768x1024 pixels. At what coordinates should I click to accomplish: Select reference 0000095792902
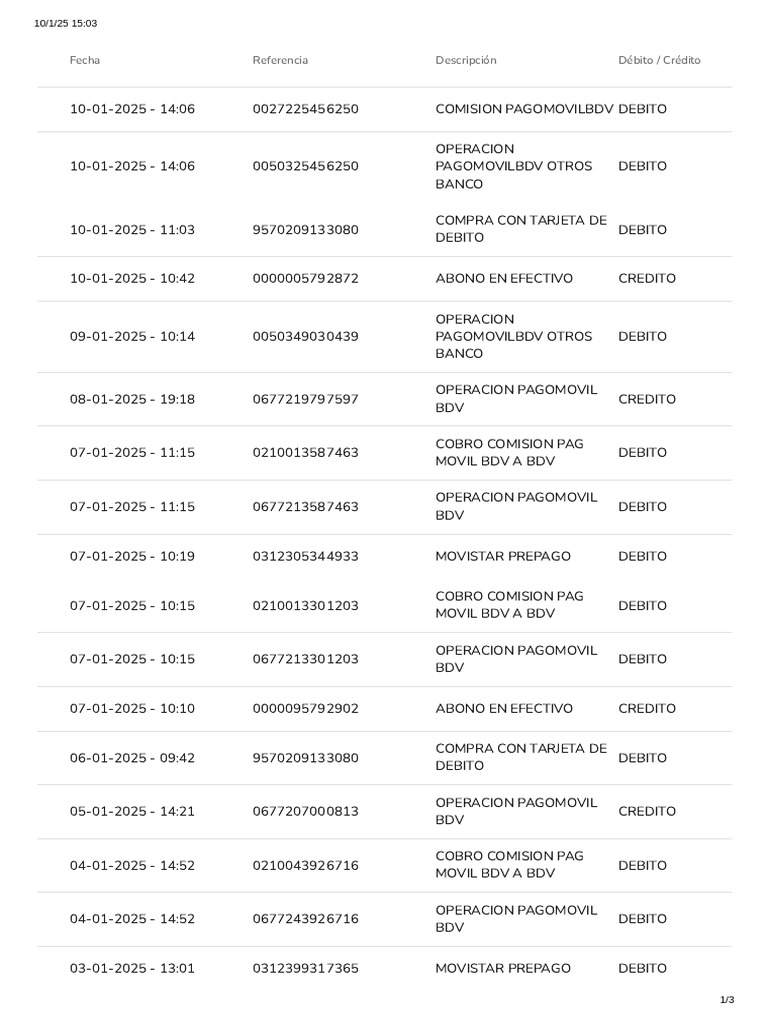coord(305,709)
